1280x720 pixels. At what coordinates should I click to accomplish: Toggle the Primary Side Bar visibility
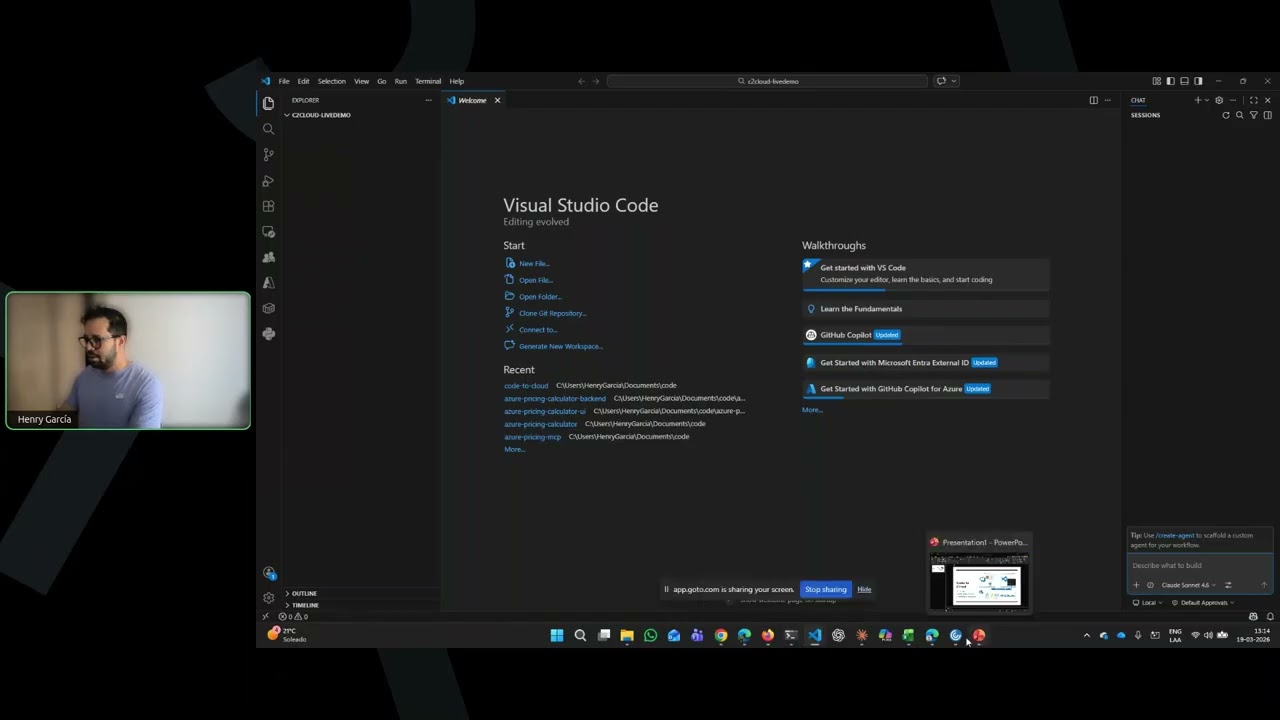click(1171, 81)
